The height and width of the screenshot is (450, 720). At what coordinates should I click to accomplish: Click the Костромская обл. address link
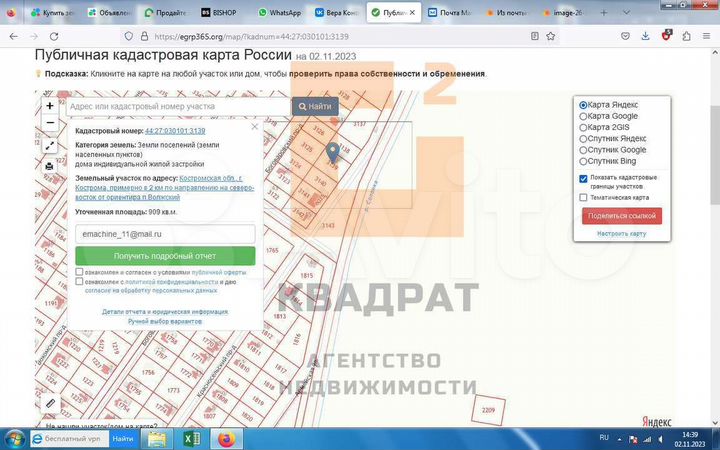tap(165, 188)
